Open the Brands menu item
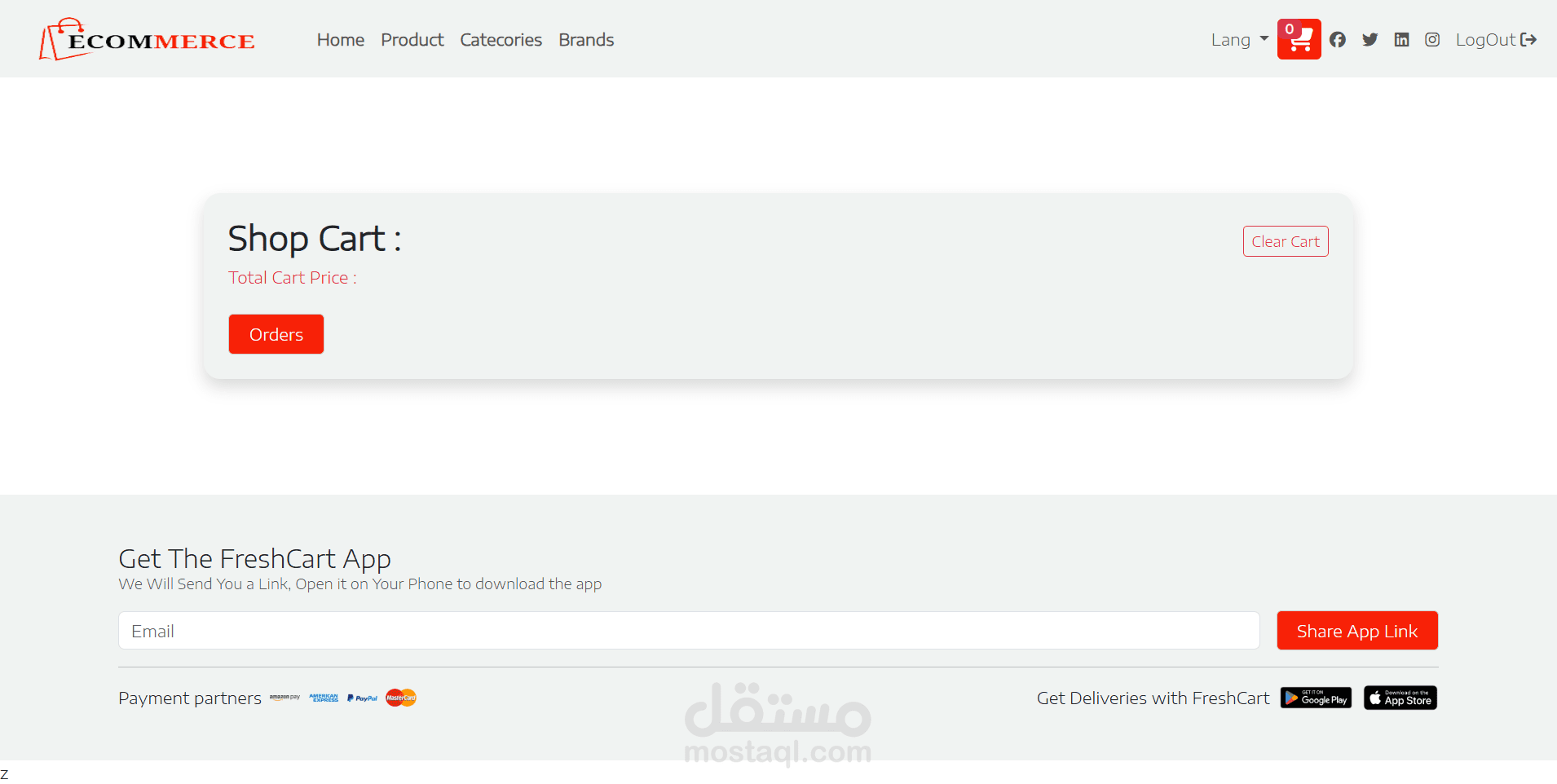Viewport: 1557px width, 784px height. (x=586, y=40)
